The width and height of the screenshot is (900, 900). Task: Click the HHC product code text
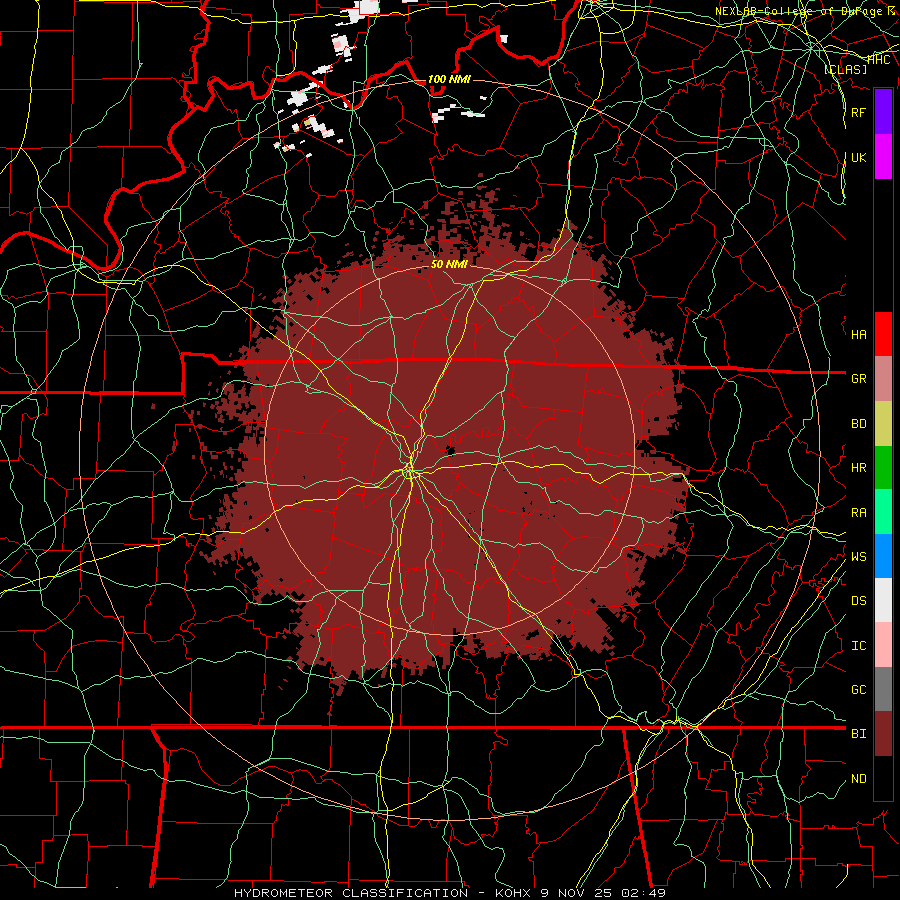click(879, 60)
